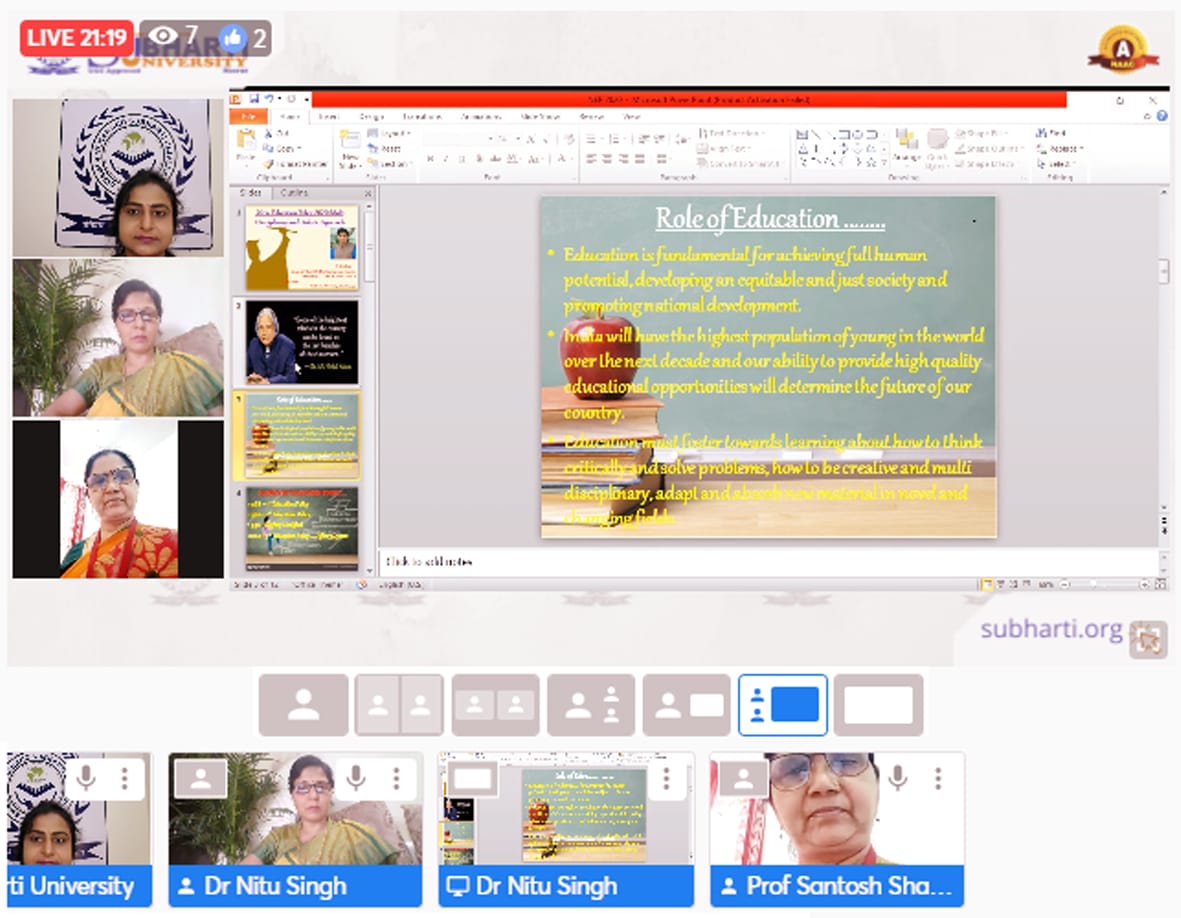Align text left in the Paragraph group
Image resolution: width=1181 pixels, height=918 pixels.
point(591,159)
